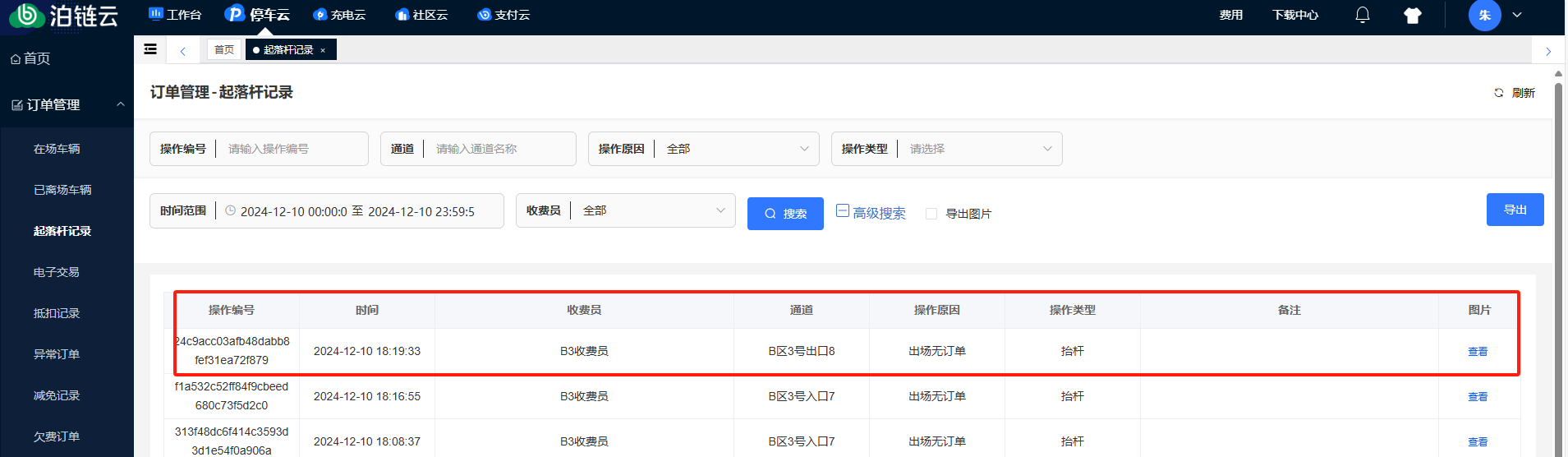1568x457 pixels.
Task: Open the 工作台 workspace menu
Action: [x=175, y=15]
